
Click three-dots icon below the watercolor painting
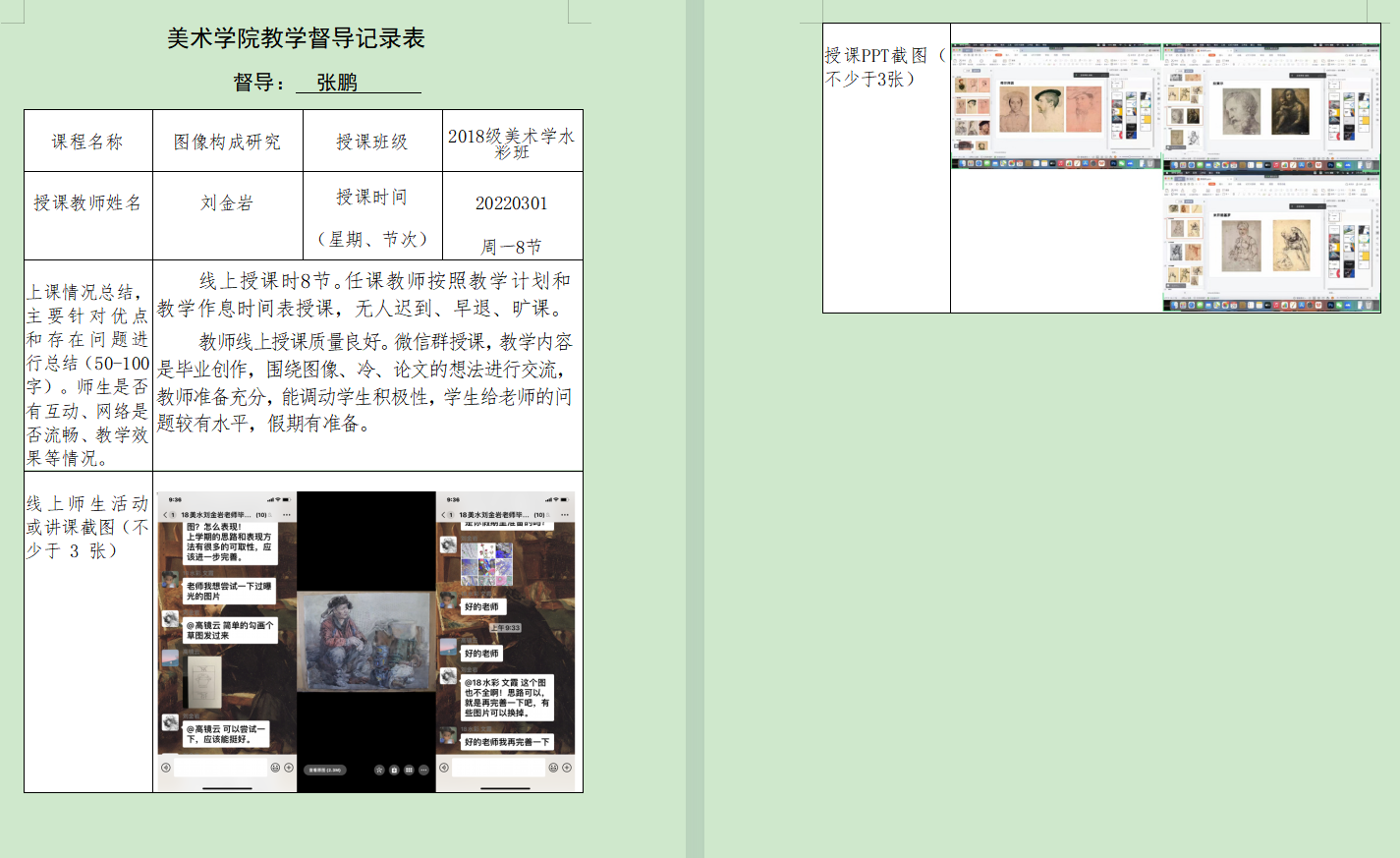tap(423, 770)
